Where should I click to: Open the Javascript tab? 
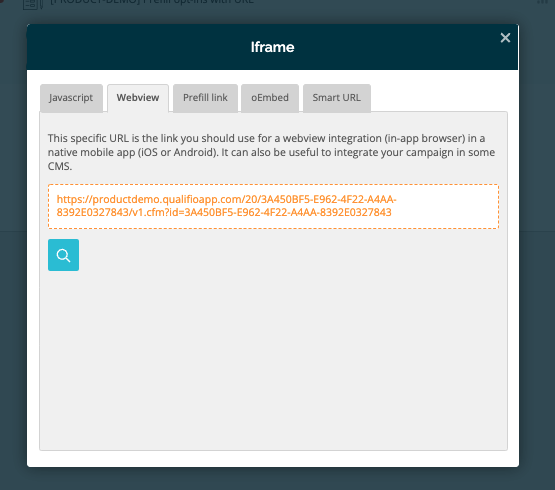[x=71, y=98]
